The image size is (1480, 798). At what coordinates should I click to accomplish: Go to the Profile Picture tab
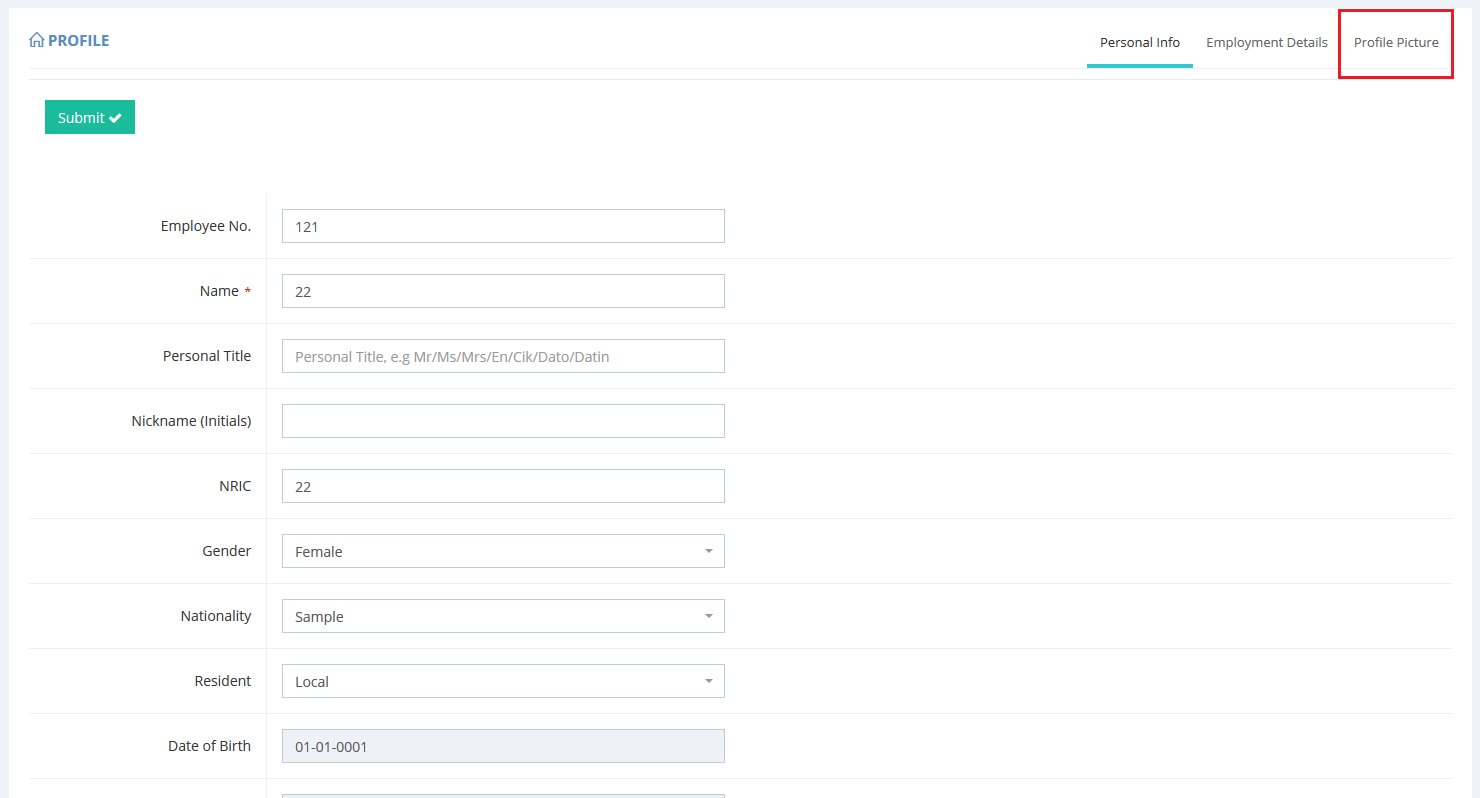point(1395,43)
